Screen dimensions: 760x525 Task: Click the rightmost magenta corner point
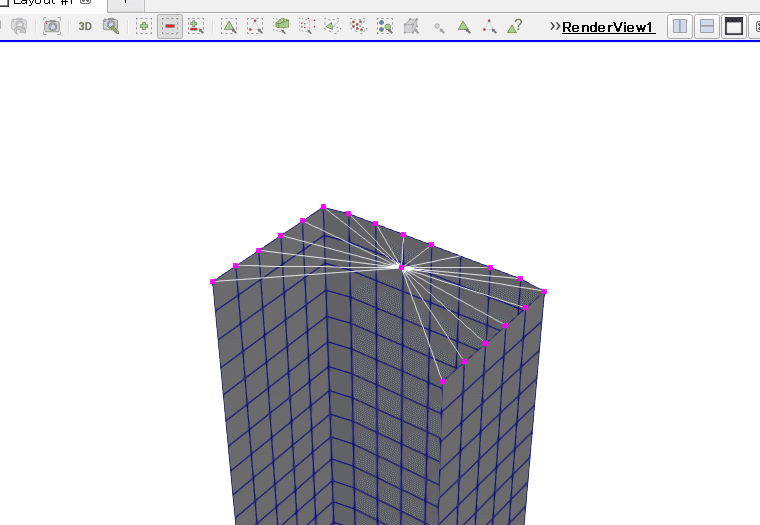[544, 291]
